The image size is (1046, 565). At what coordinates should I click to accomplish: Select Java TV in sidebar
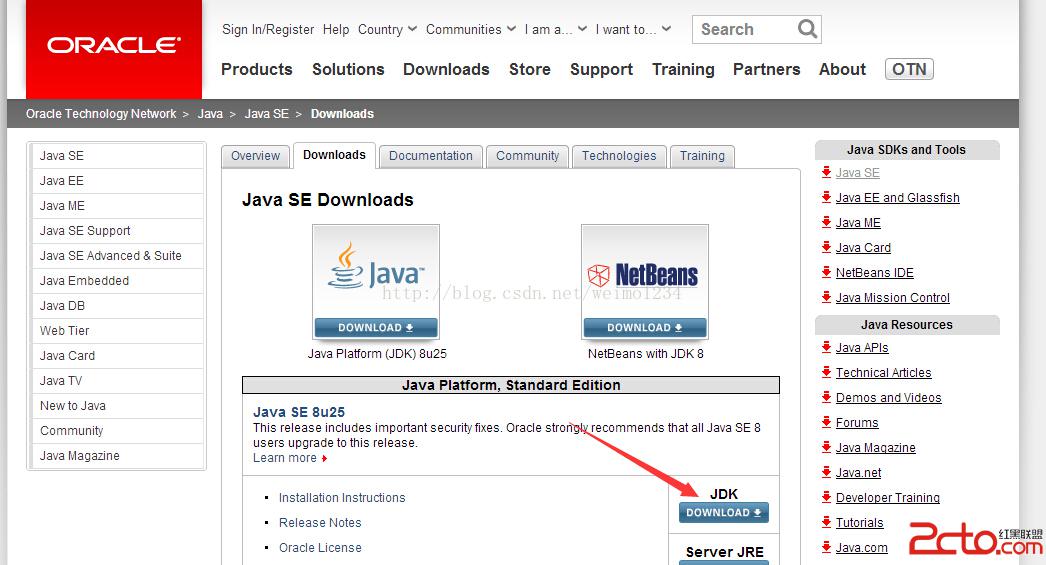(117, 381)
